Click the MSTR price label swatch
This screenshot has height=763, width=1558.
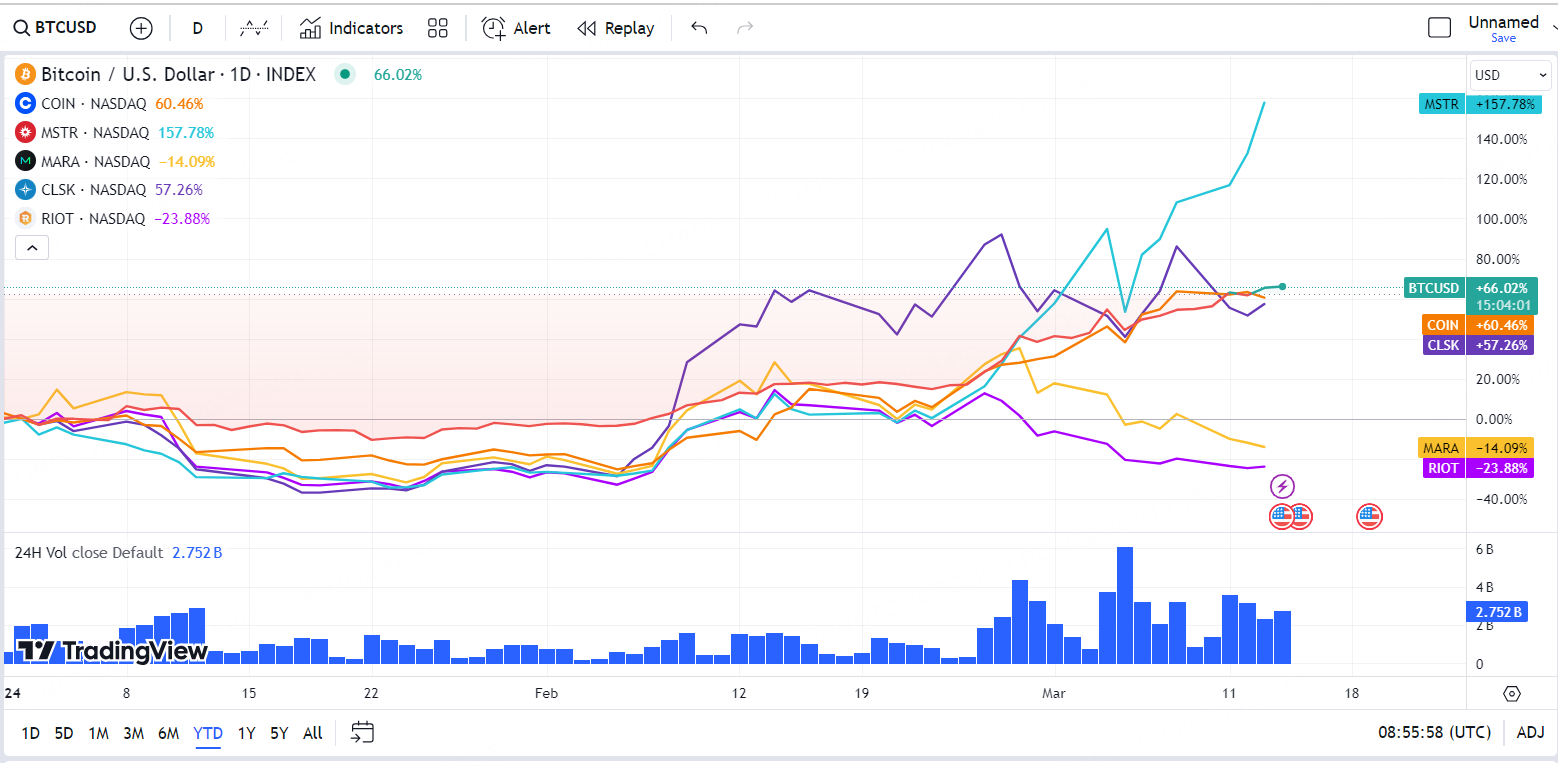tap(1442, 104)
